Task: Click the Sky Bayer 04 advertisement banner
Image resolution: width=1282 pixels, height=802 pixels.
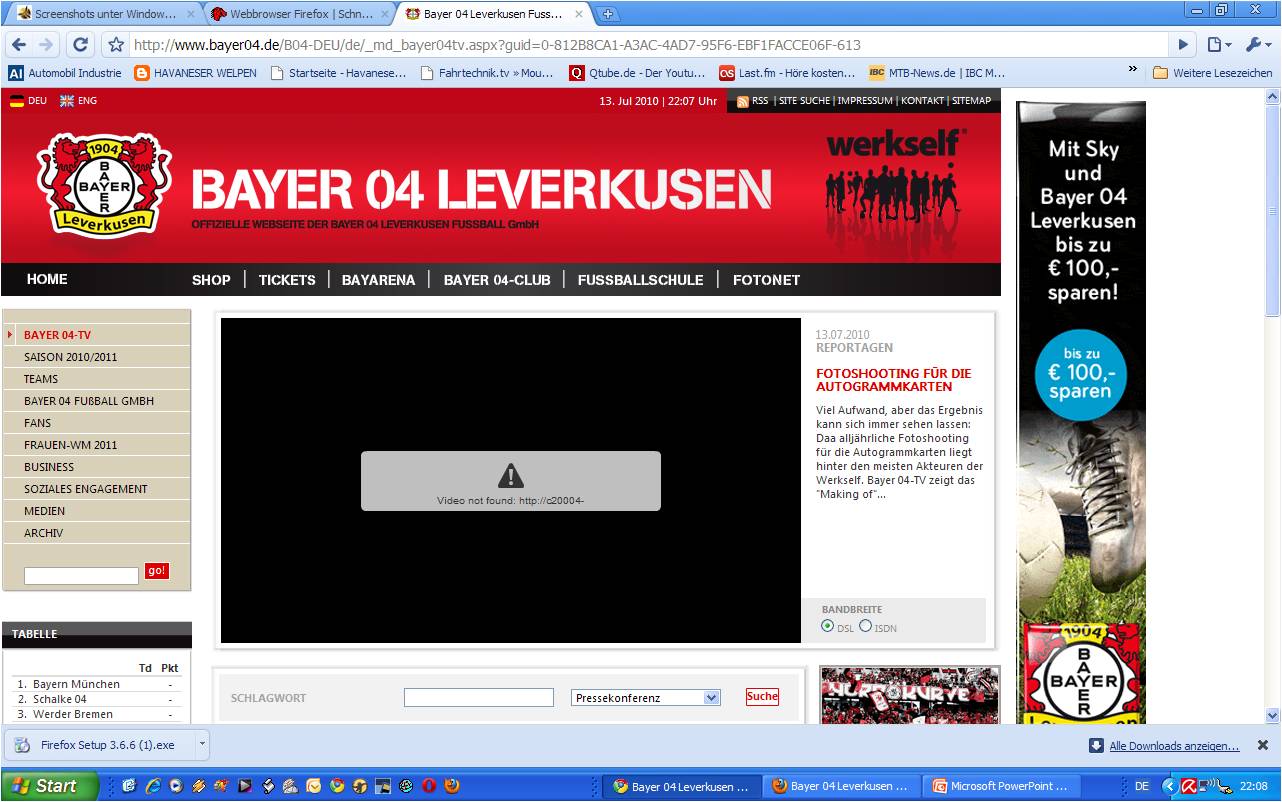Action: 1081,412
